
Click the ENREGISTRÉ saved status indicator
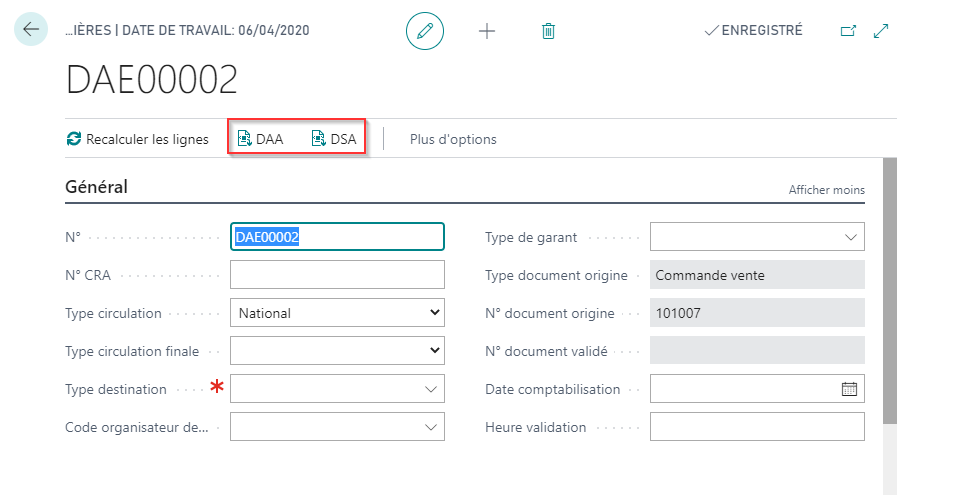click(753, 30)
